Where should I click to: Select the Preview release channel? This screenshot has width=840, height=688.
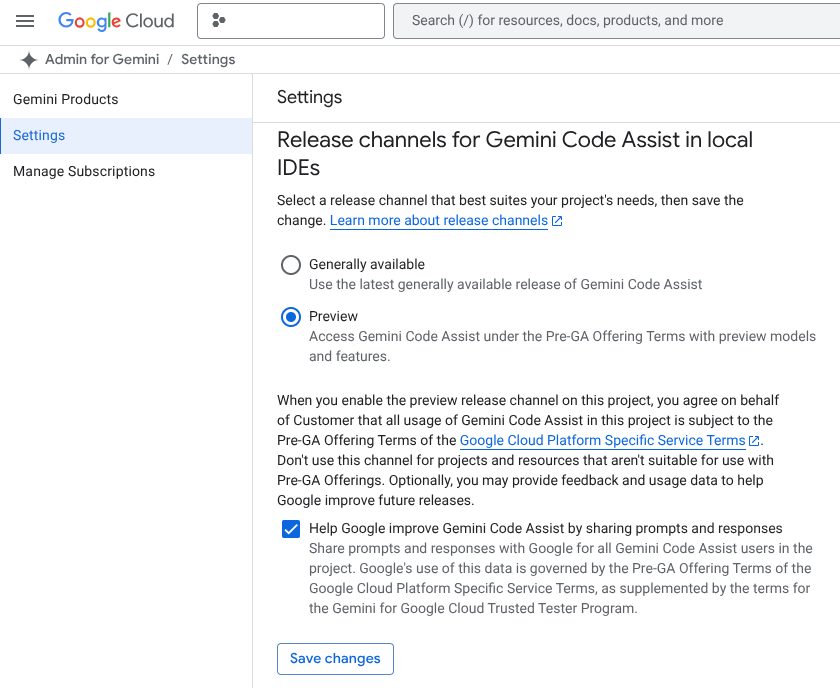(291, 317)
